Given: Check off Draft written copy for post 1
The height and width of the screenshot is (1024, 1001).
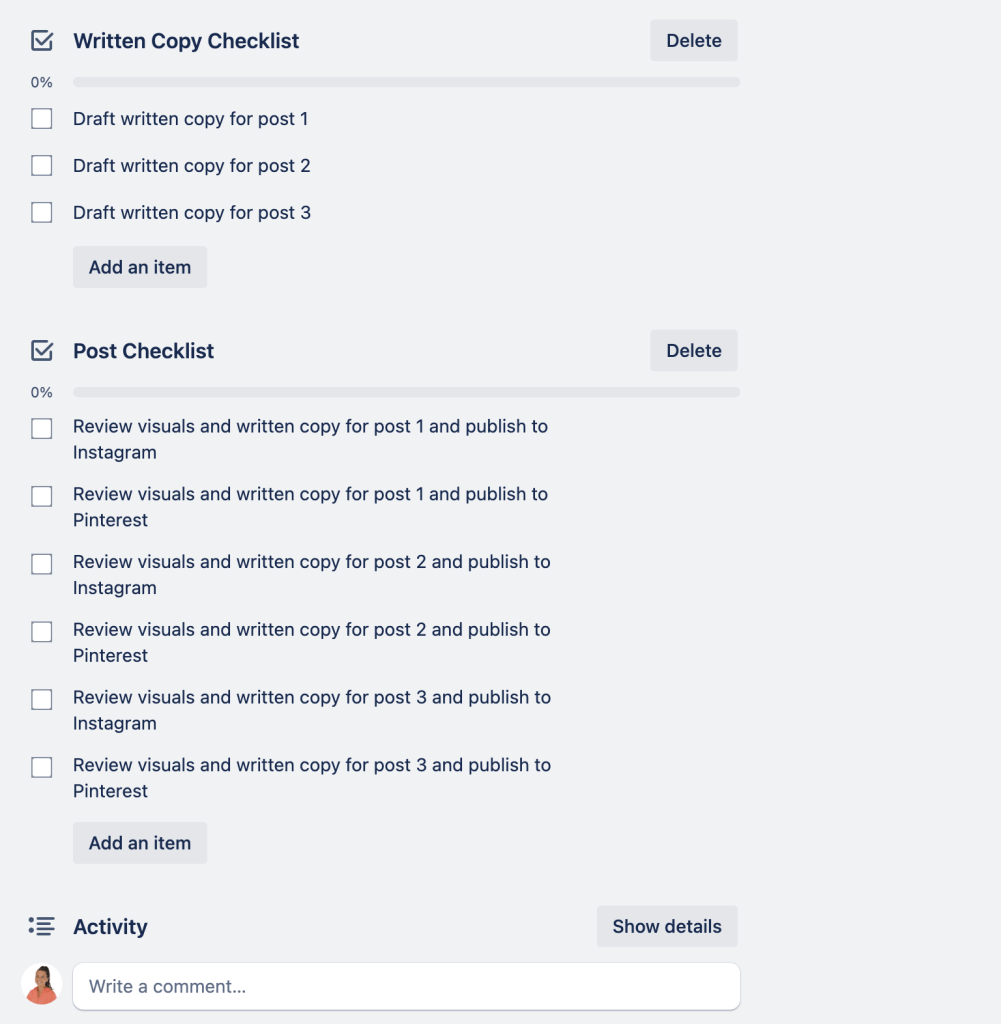Looking at the screenshot, I should coord(42,119).
